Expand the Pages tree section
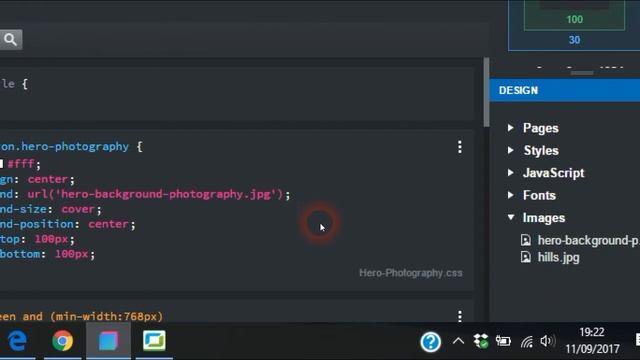The width and height of the screenshot is (640, 360). coord(511,128)
